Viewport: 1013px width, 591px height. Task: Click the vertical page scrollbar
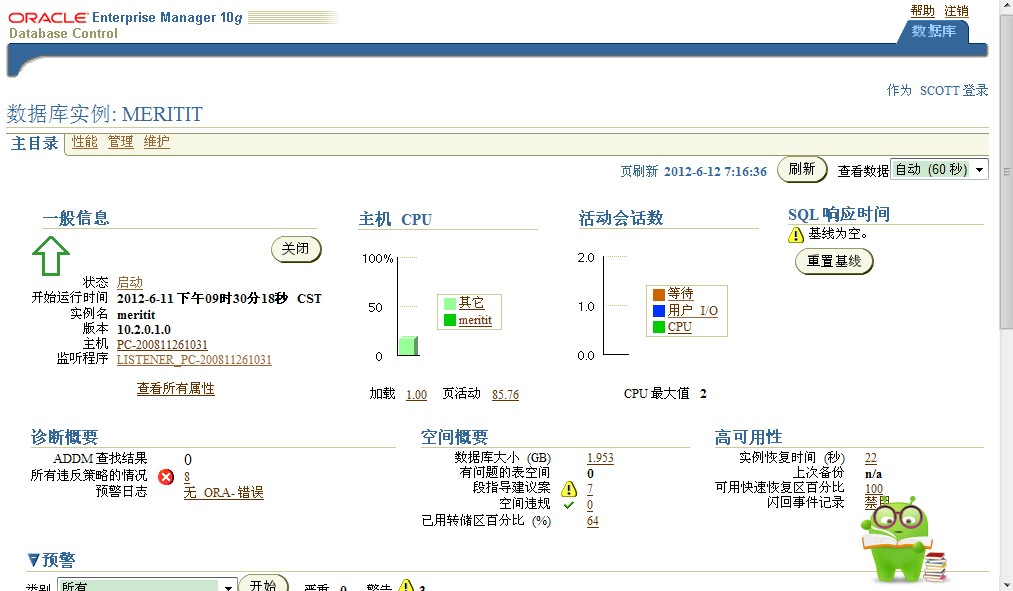(x=1007, y=295)
